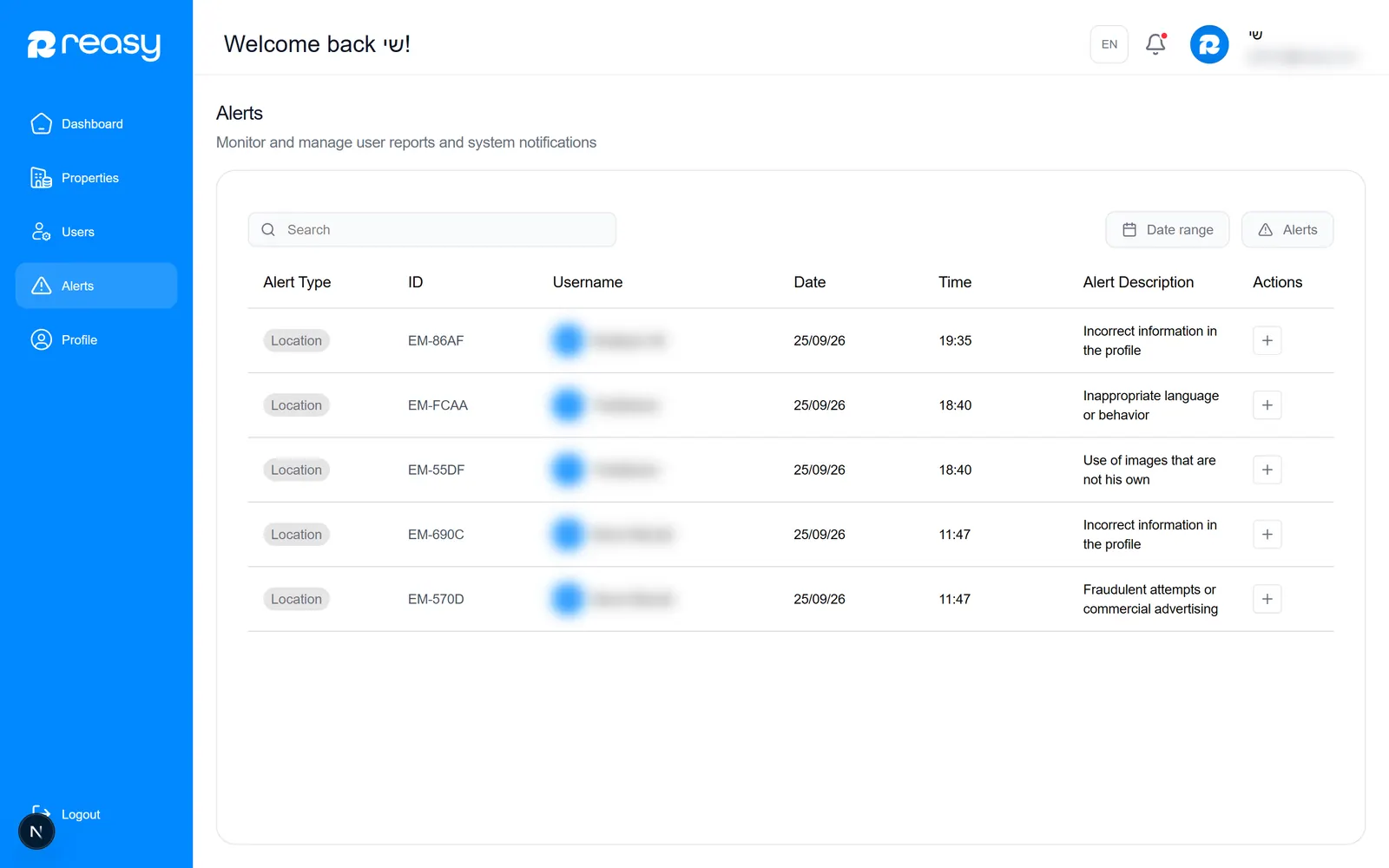This screenshot has width=1389, height=868.
Task: Click the Location tag in EM-690C row
Action: (x=296, y=535)
